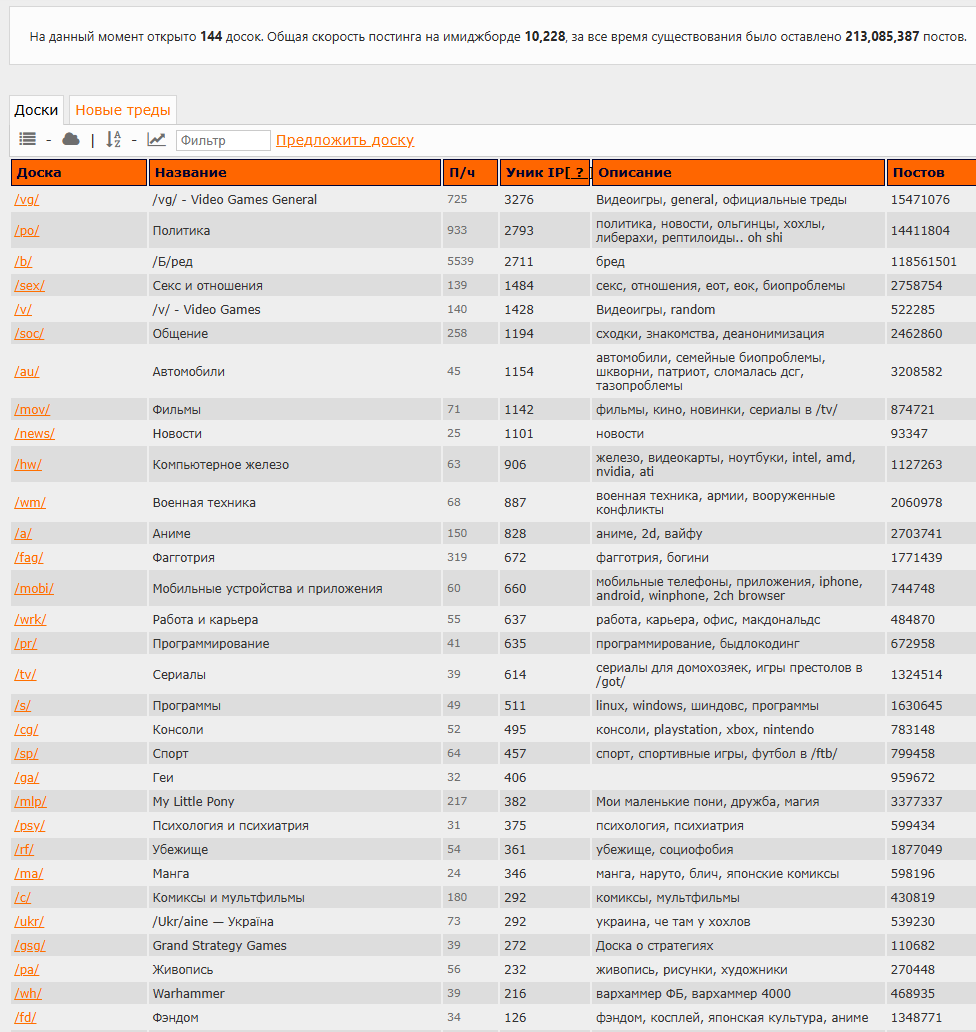This screenshot has height=1032, width=976.
Task: Click the question mark next to Уник IP
Action: click(578, 172)
